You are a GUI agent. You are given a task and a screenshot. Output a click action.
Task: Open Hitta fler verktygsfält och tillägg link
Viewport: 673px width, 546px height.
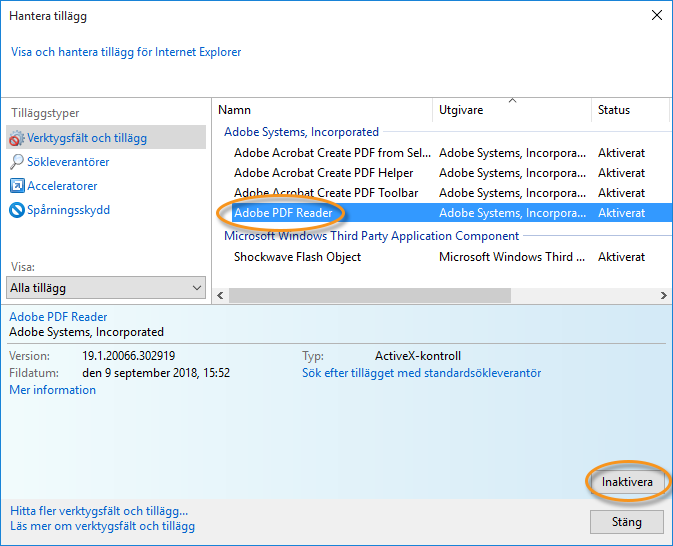pyautogui.click(x=99, y=511)
